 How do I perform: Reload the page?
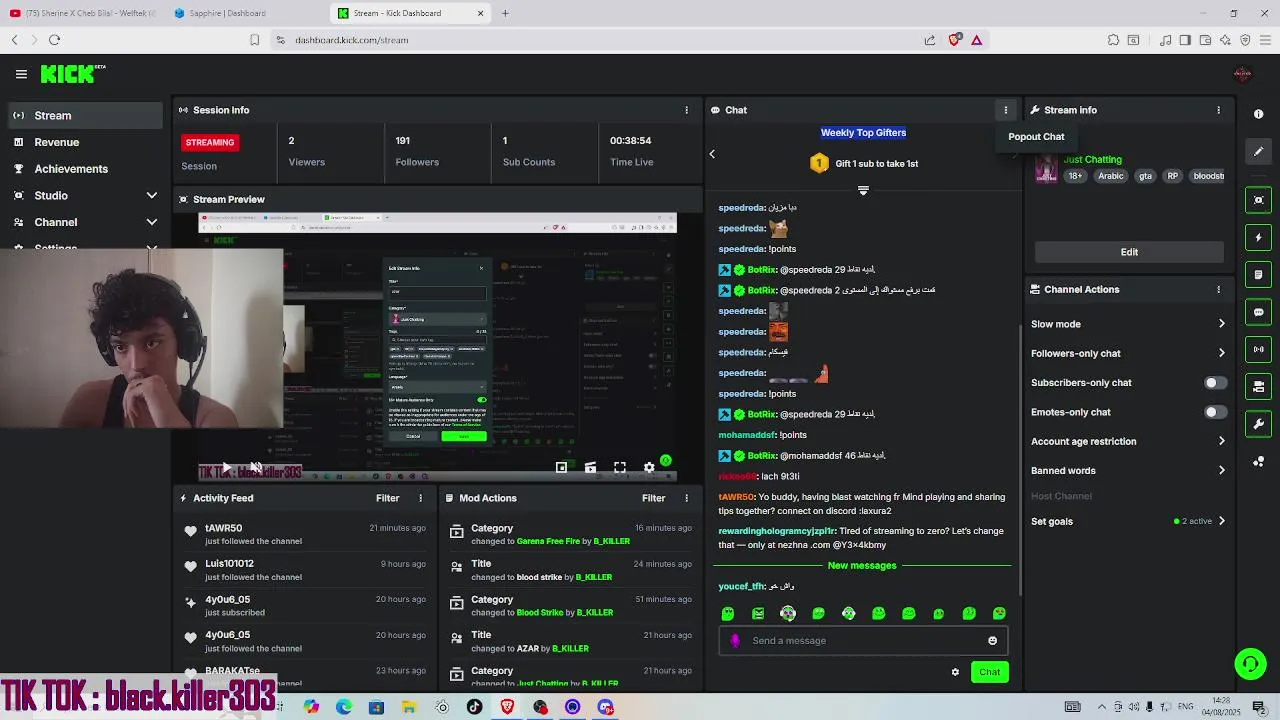coord(55,40)
